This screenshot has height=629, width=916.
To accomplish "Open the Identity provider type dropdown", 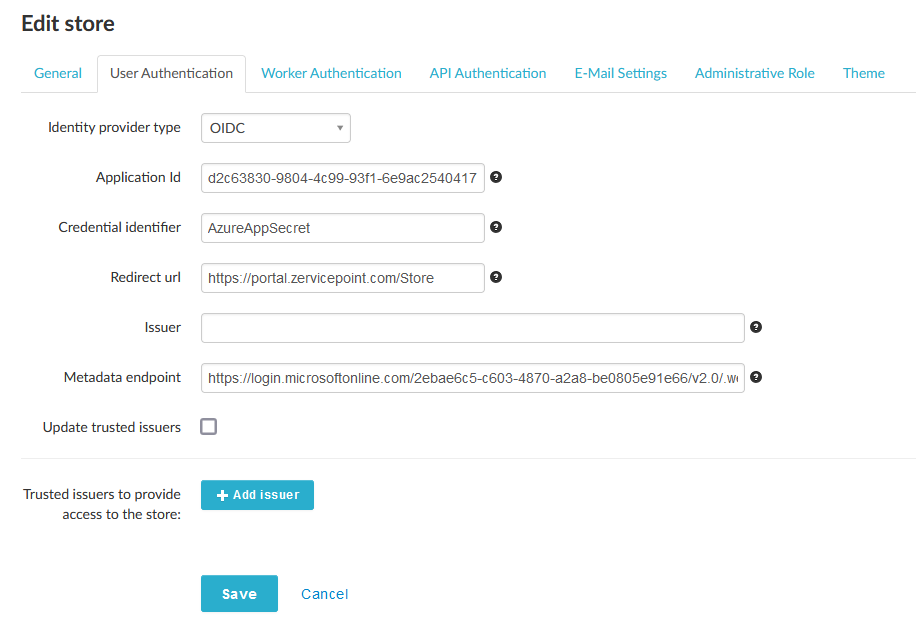I will point(275,128).
